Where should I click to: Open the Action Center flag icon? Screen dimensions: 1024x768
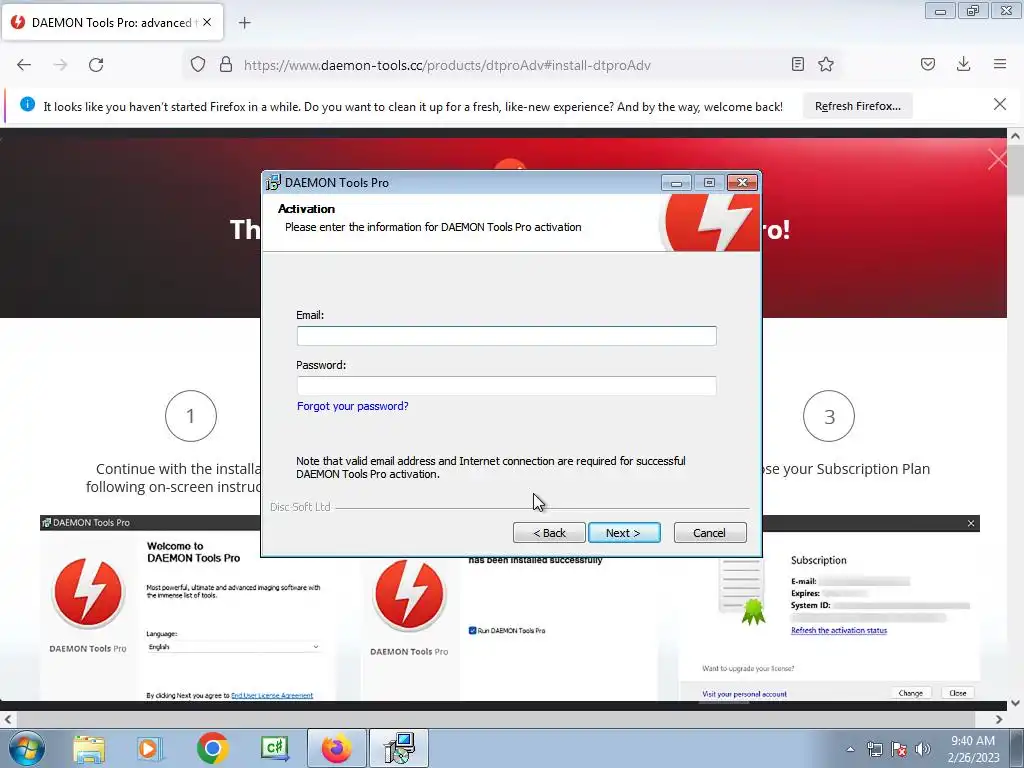click(x=899, y=749)
